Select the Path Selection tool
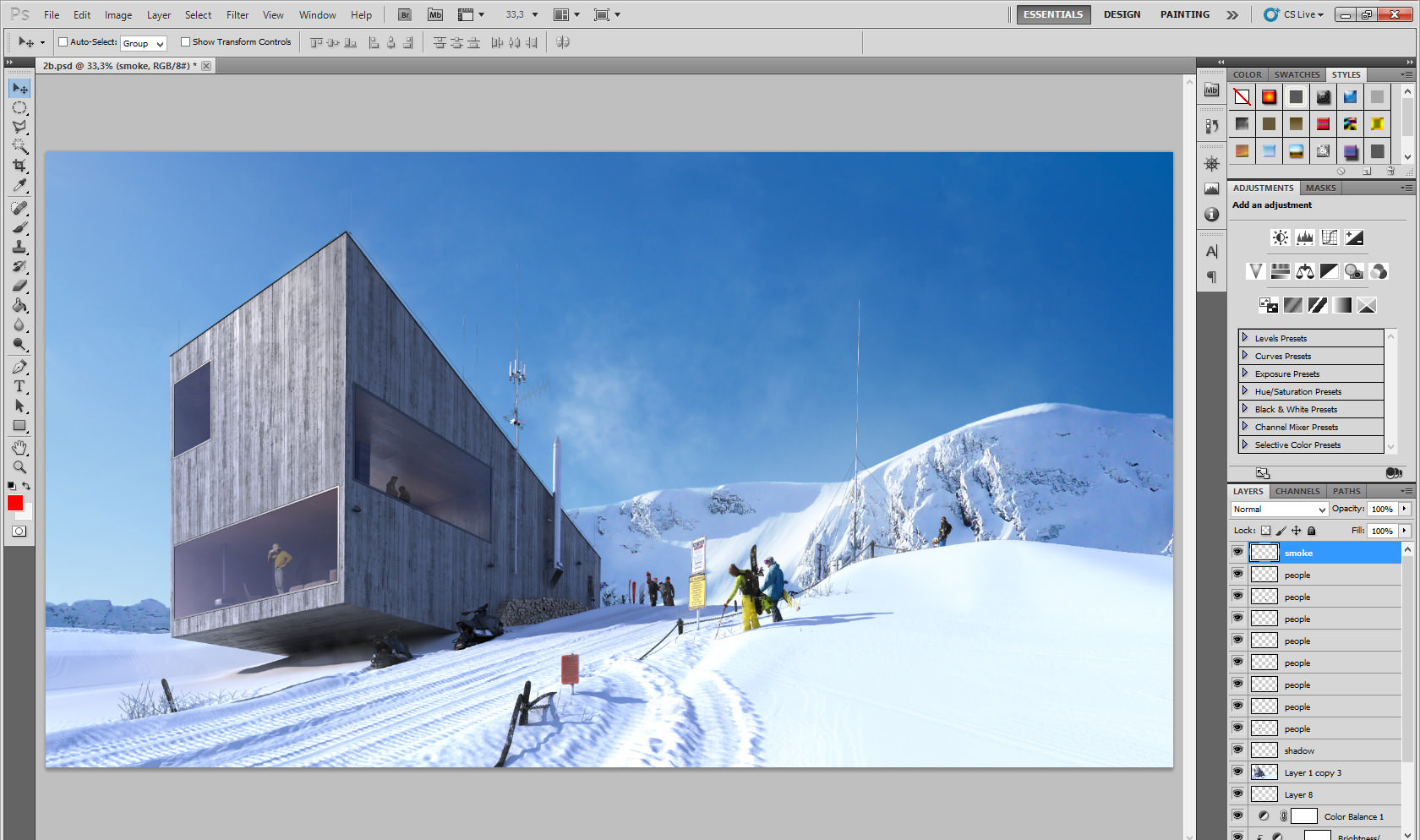The height and width of the screenshot is (840, 1420). [x=19, y=406]
